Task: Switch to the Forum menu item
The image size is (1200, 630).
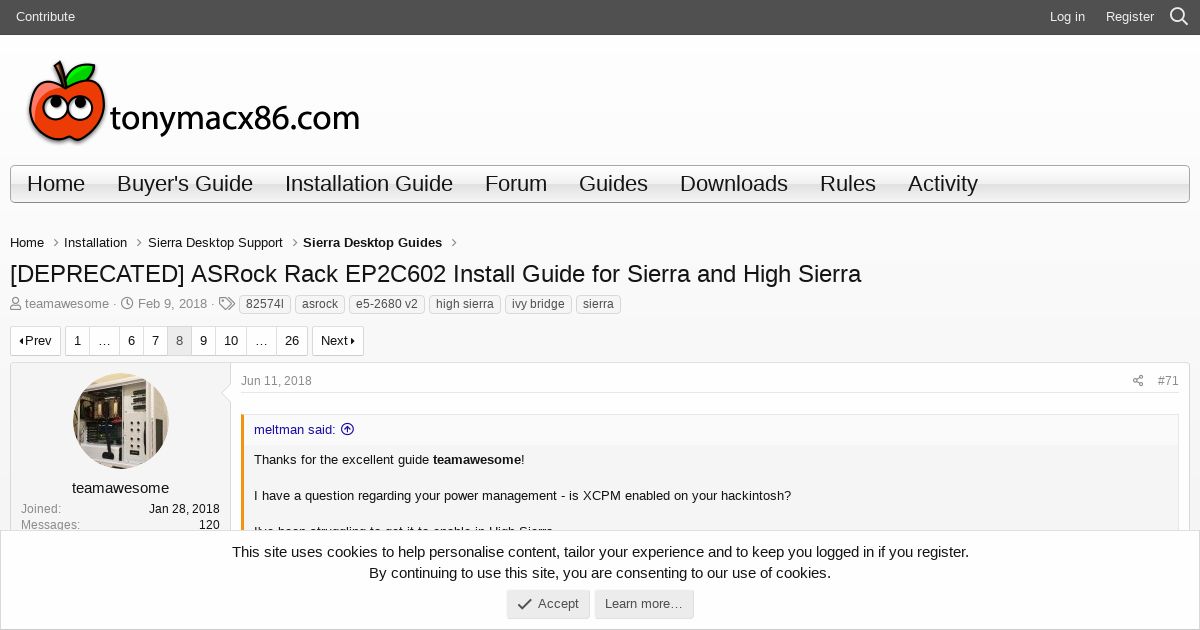Action: 516,184
